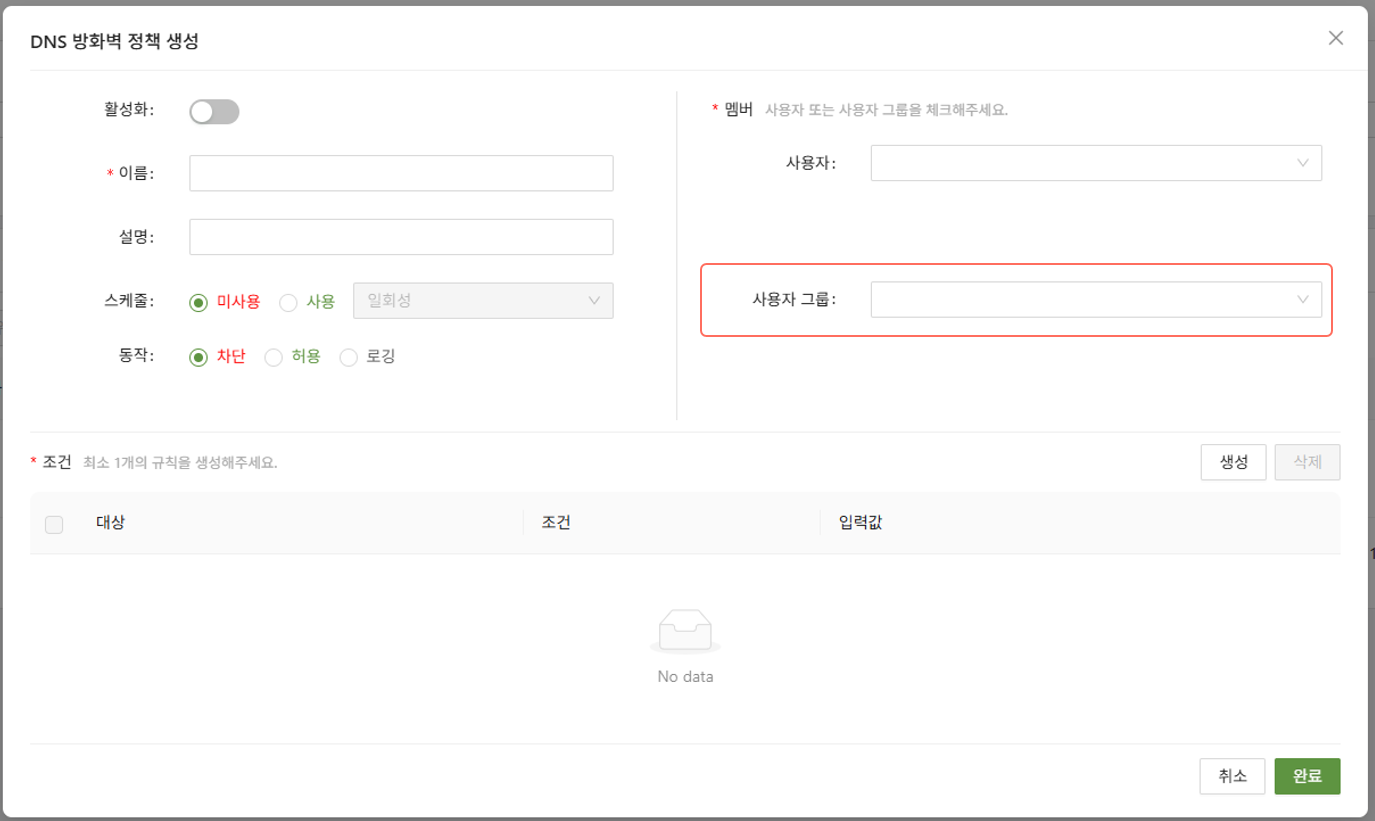Check the select-all checkbox in table header
1375x821 pixels.
[54, 524]
